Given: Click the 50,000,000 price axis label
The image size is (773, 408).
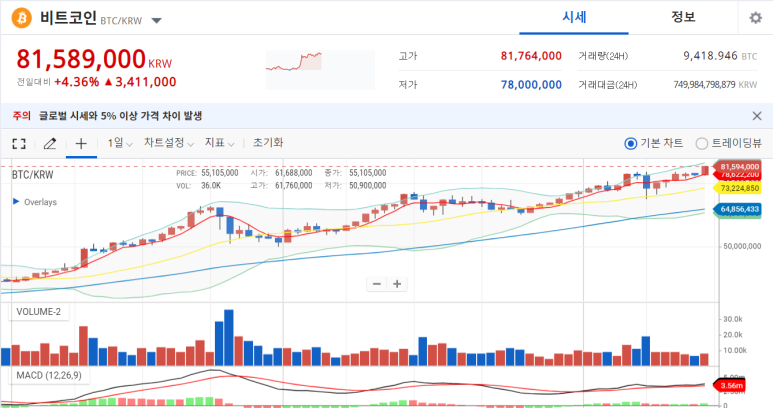Looking at the screenshot, I should (742, 246).
